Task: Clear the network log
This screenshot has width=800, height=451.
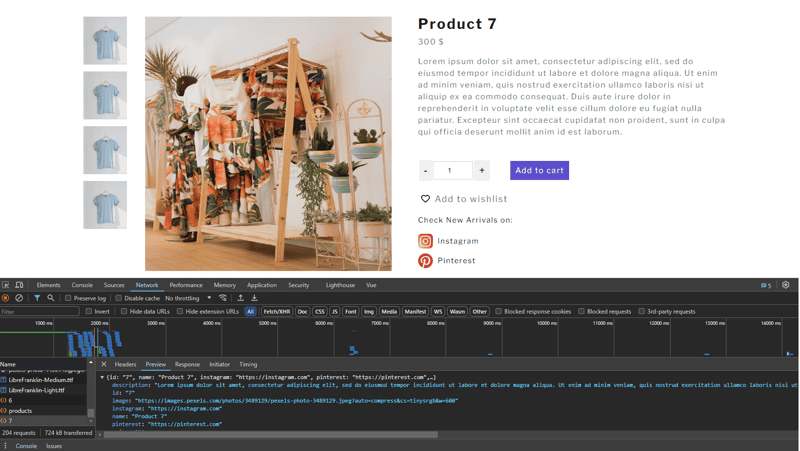Action: 19,298
